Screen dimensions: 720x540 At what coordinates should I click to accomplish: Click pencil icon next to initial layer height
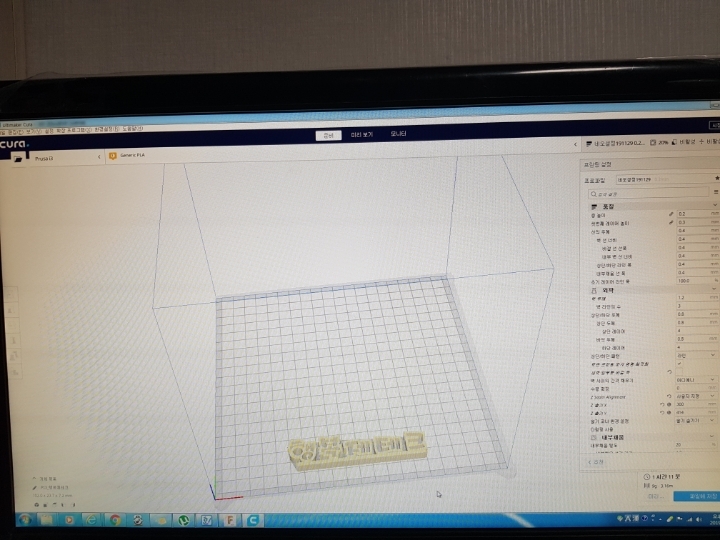point(671,222)
